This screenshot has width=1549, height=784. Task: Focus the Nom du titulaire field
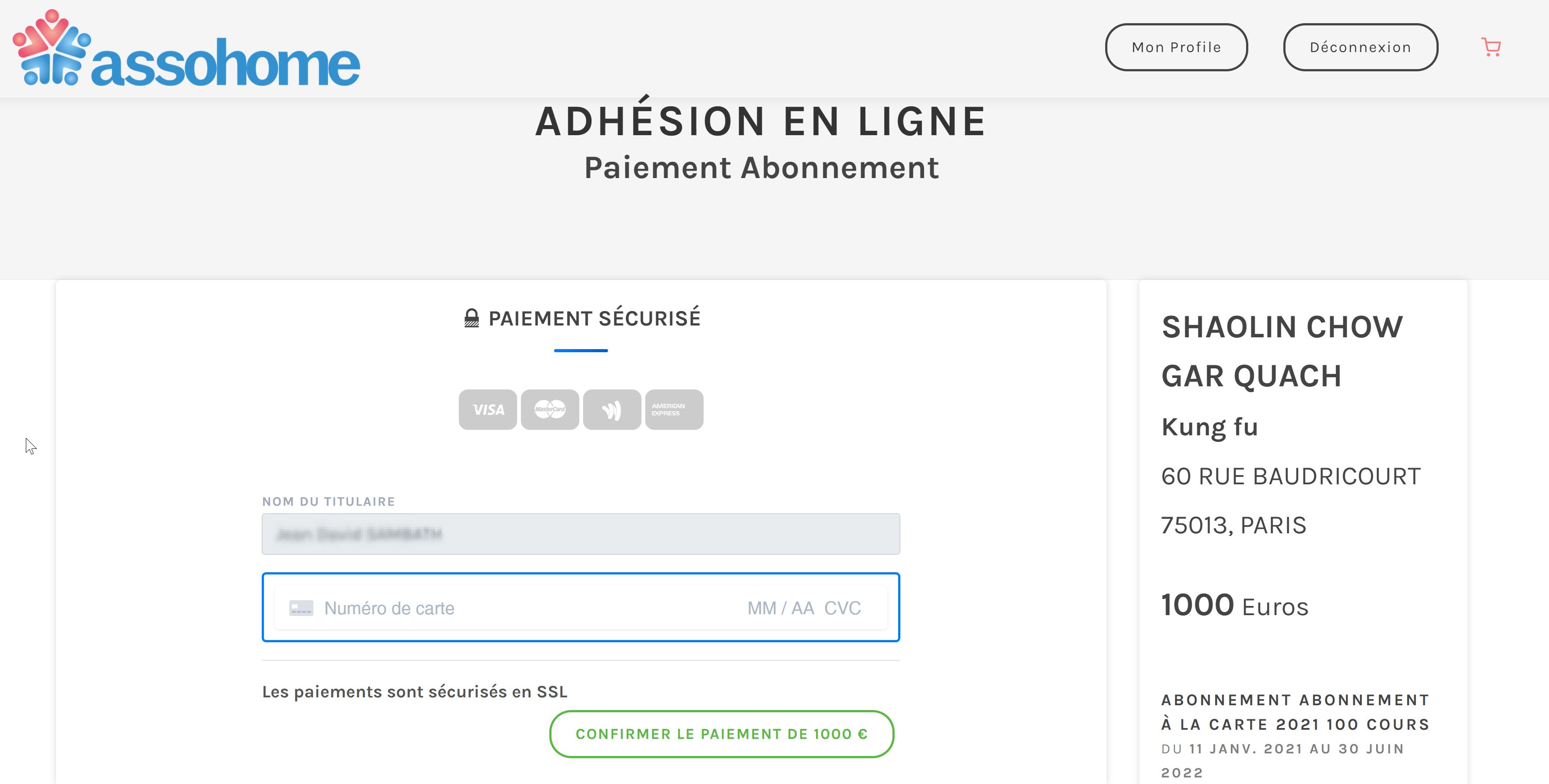pos(580,534)
